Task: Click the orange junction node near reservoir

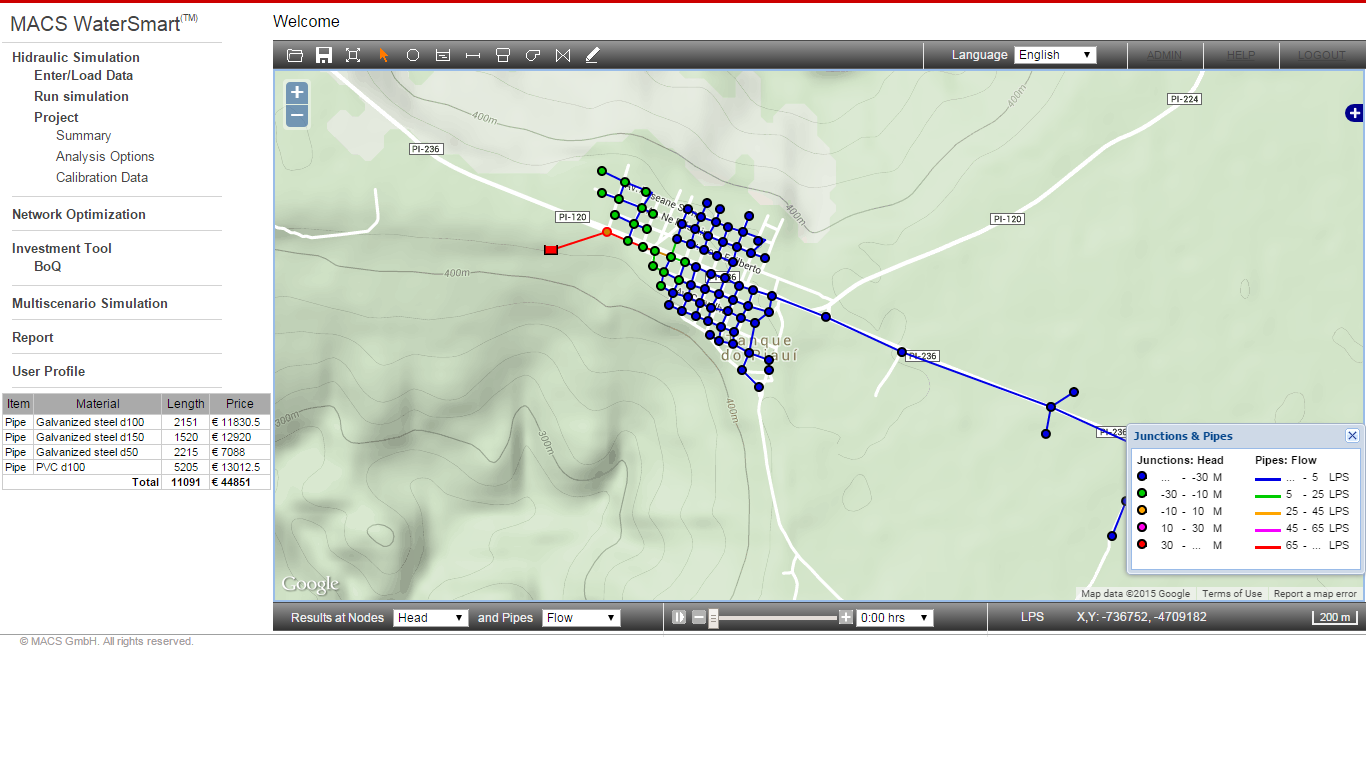Action: coord(606,232)
